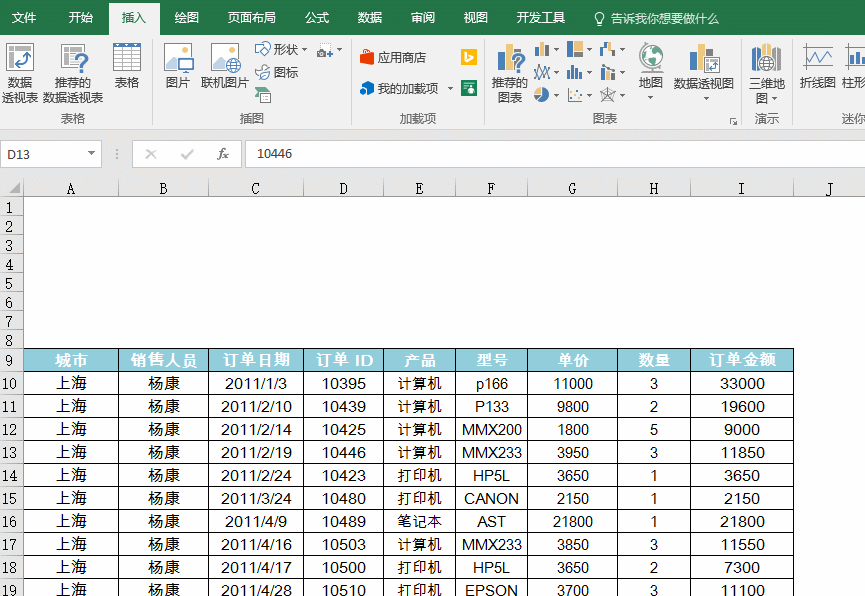Click the formula bar Enter checkmark button

pos(187,154)
